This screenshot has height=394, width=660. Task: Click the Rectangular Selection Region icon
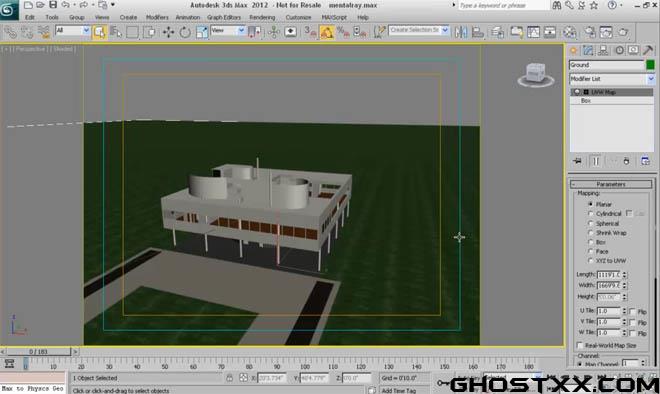pyautogui.click(x=132, y=32)
